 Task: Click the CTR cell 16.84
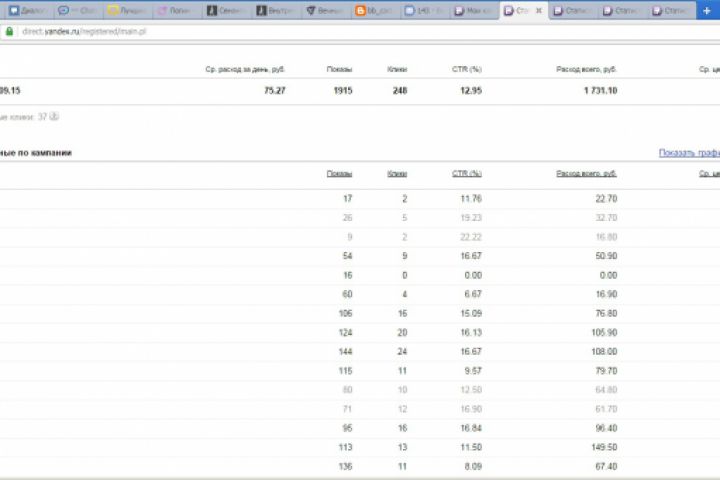coord(471,428)
